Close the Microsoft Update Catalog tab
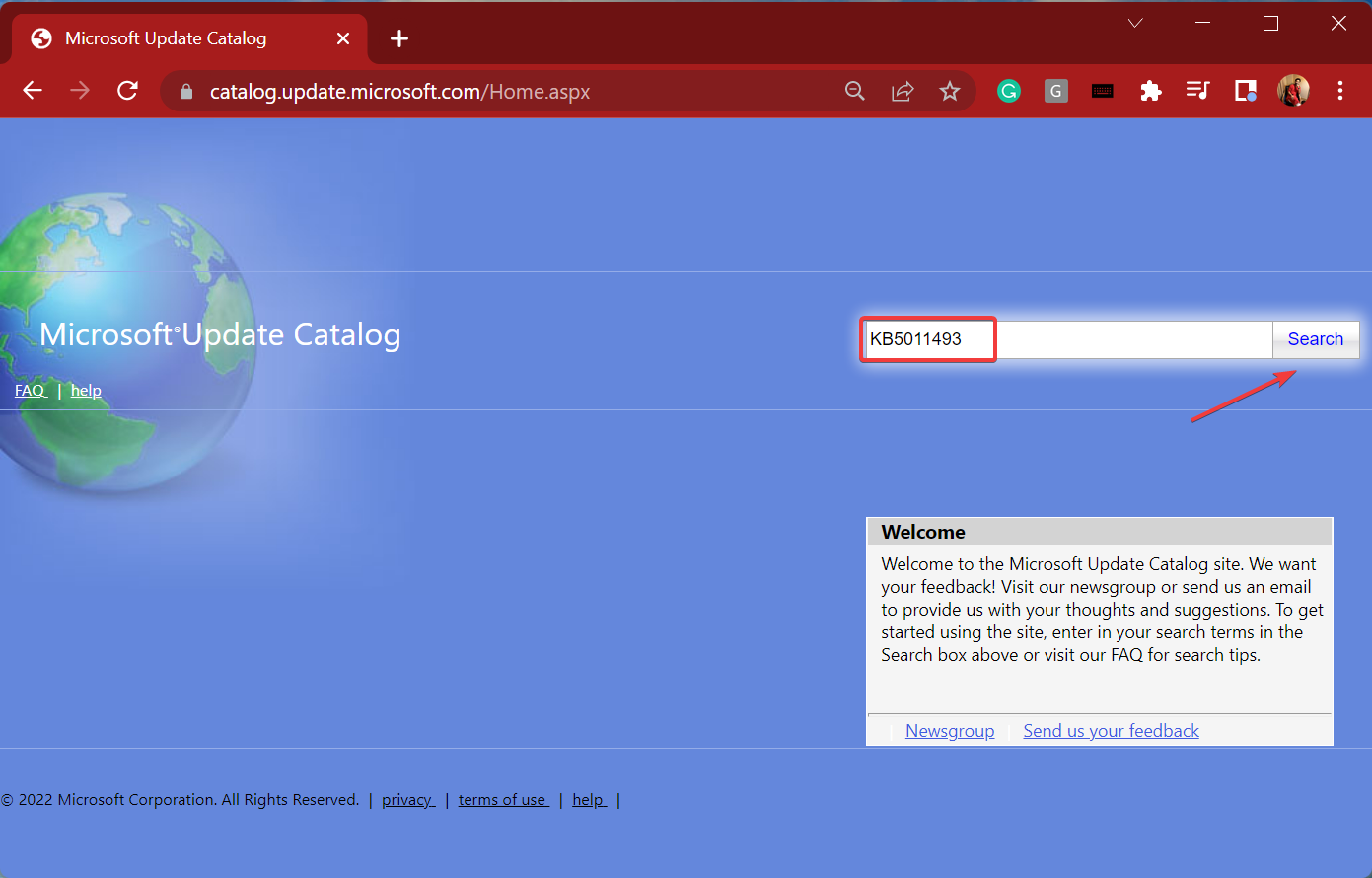 (x=343, y=38)
